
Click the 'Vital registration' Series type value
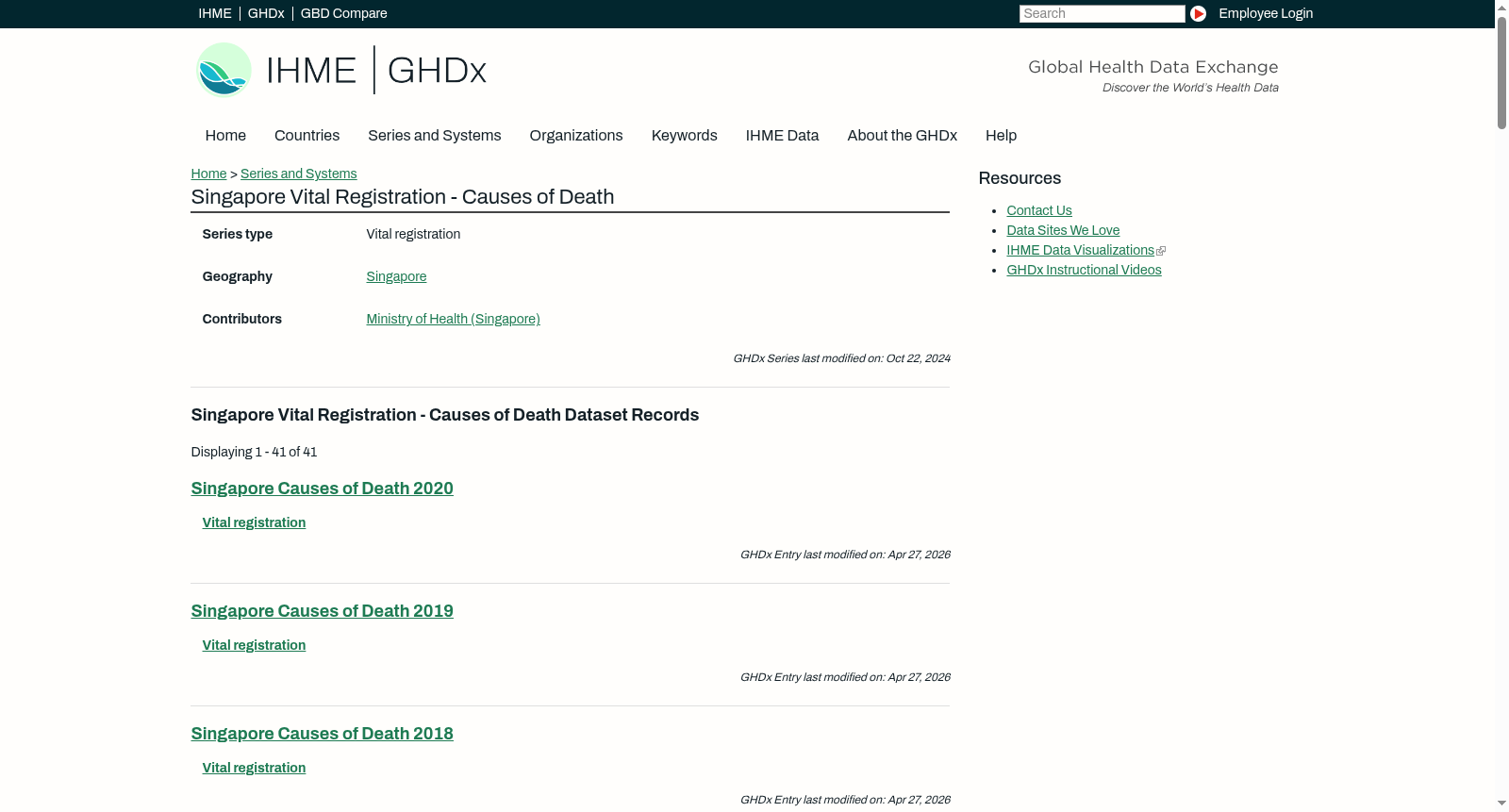413,234
